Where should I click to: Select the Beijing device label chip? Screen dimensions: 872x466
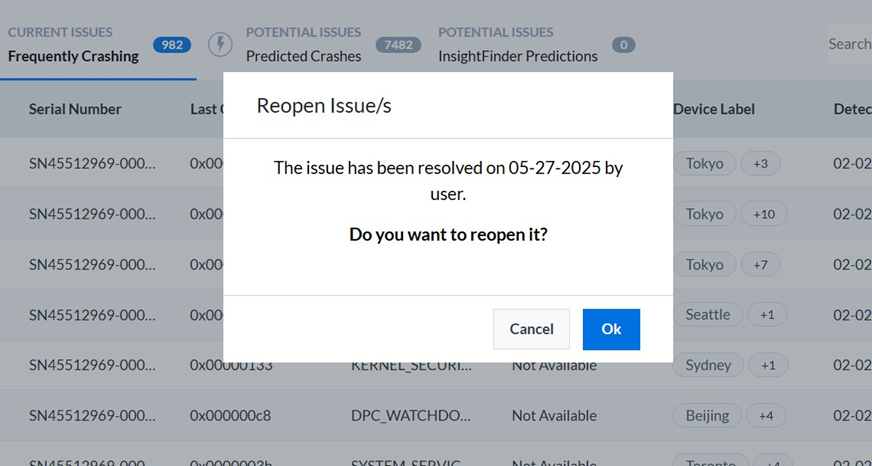pyautogui.click(x=707, y=415)
